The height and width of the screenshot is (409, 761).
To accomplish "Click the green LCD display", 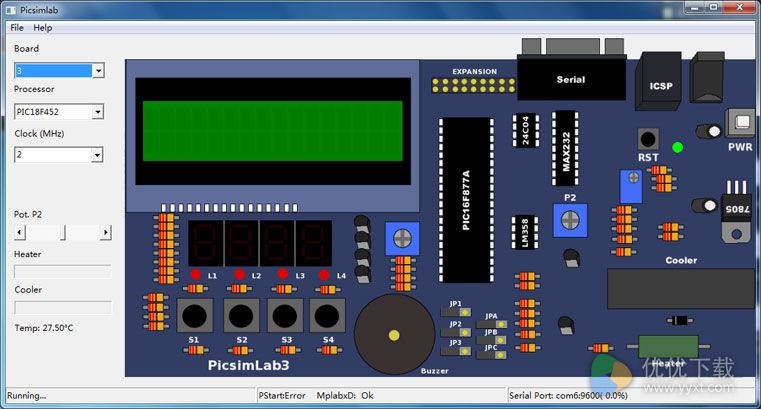I will 272,131.
